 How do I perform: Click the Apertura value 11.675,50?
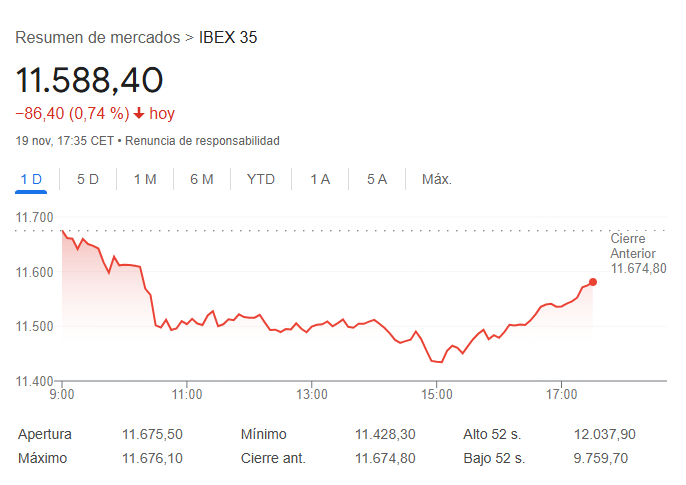(x=152, y=434)
